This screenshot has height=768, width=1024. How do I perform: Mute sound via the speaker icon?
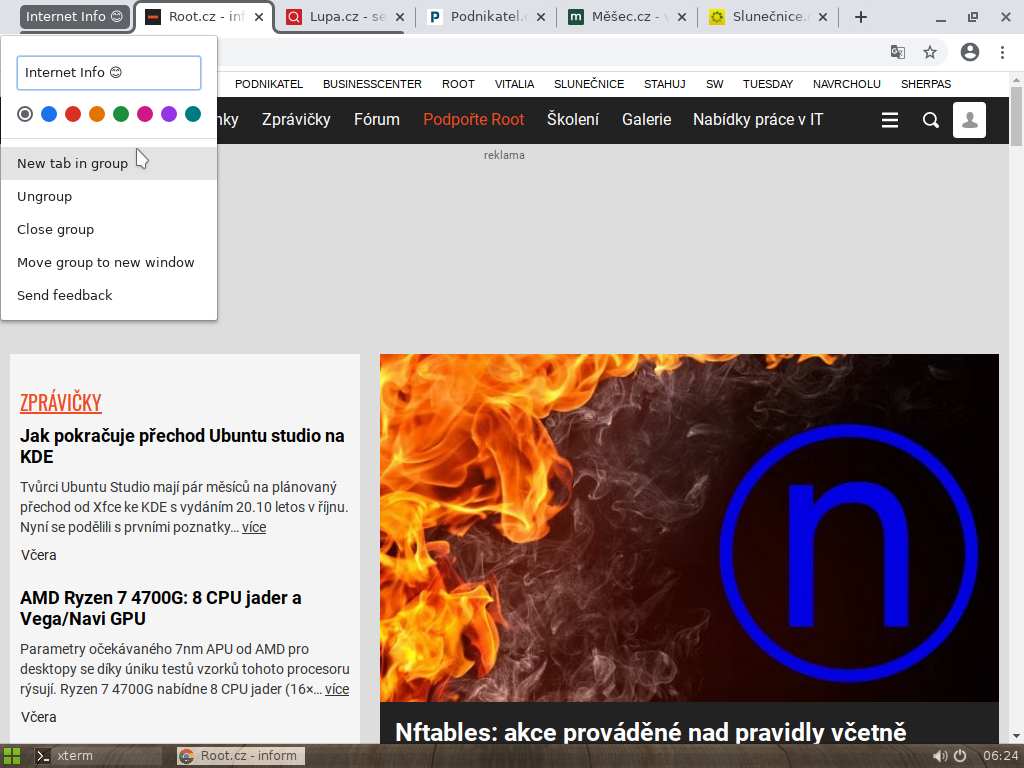[x=940, y=756]
